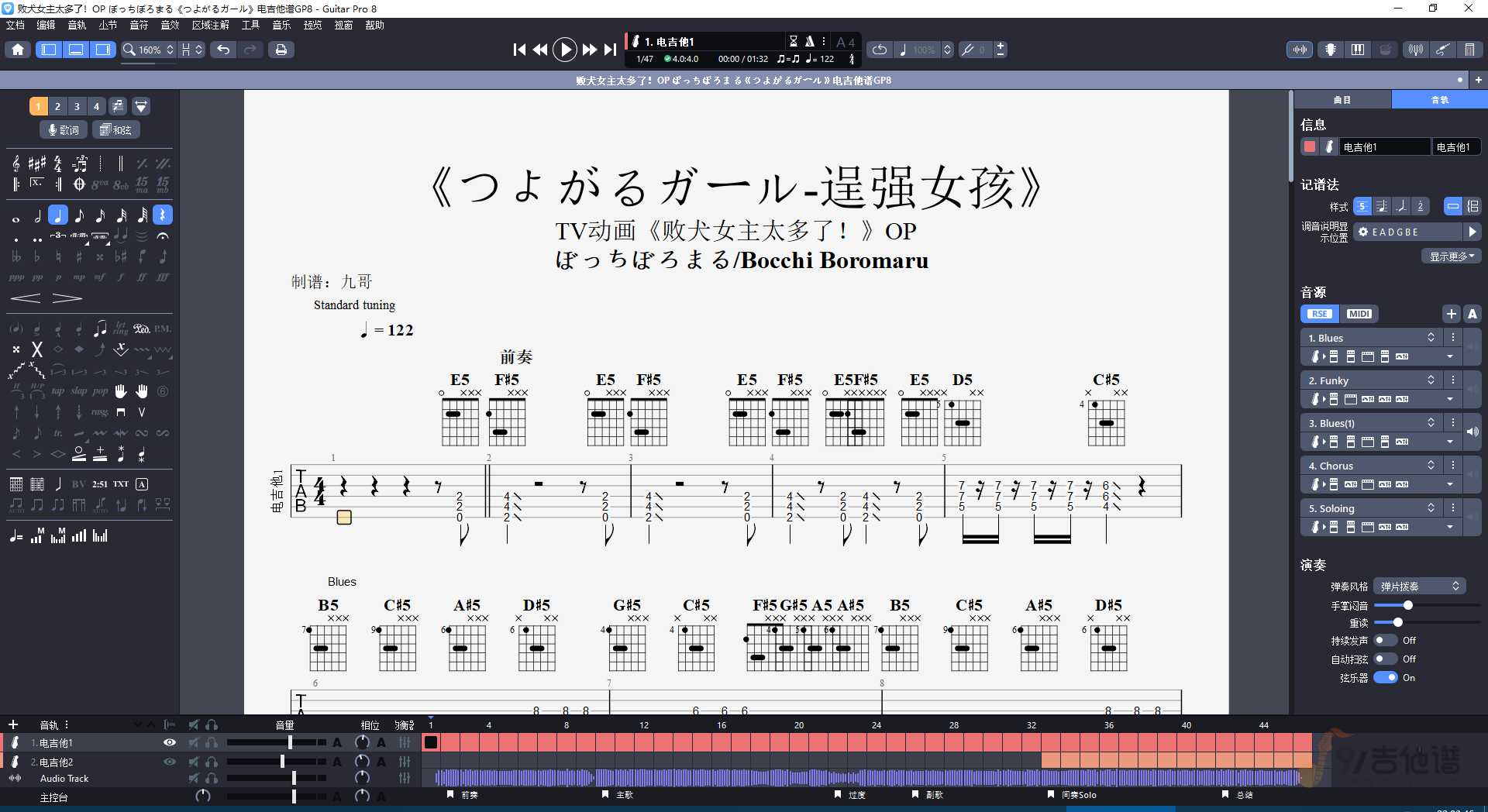1488x812 pixels.
Task: Open the digital tuner icon
Action: tap(1416, 50)
